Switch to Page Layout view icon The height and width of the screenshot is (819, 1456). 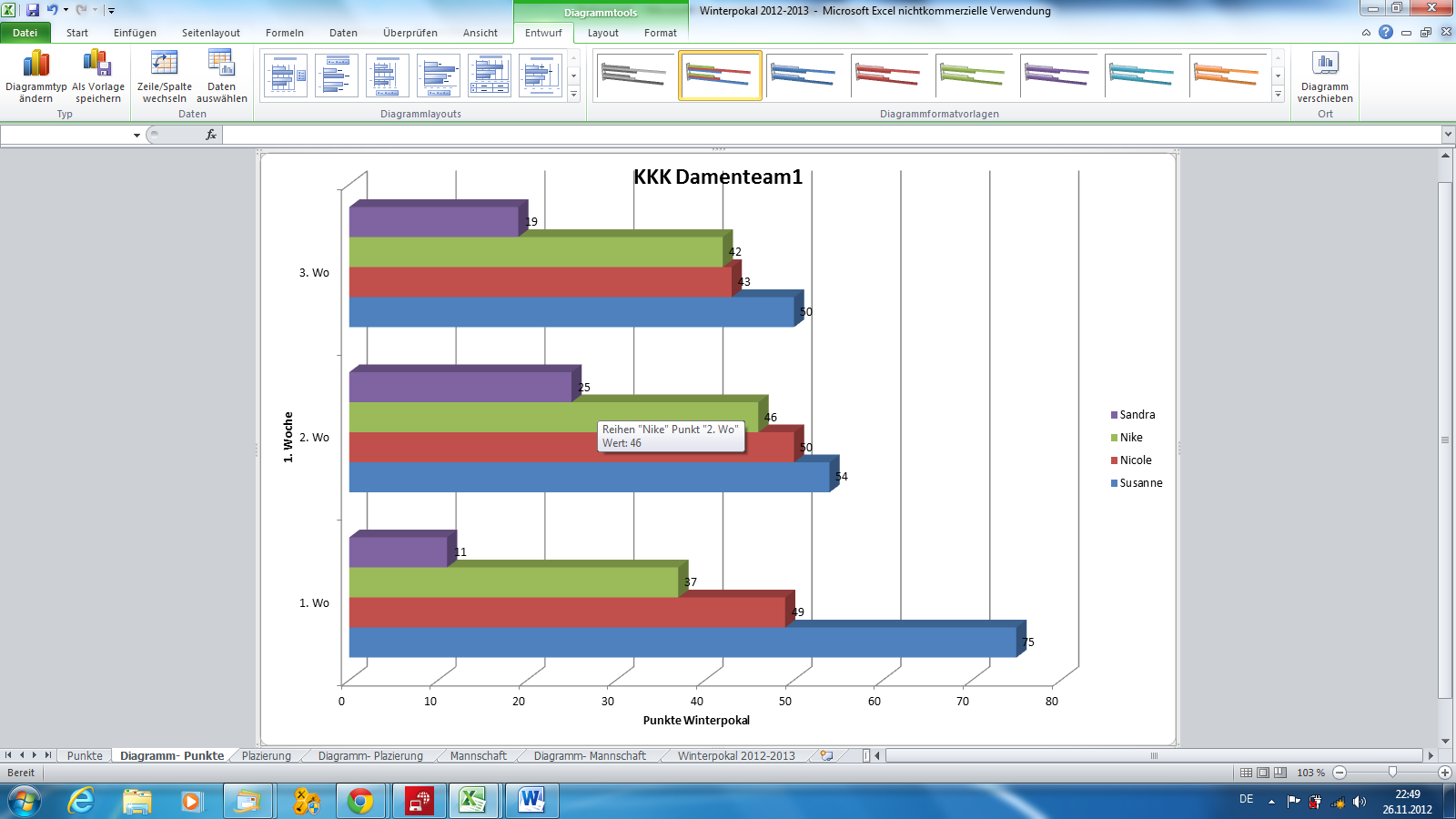coord(1263,773)
